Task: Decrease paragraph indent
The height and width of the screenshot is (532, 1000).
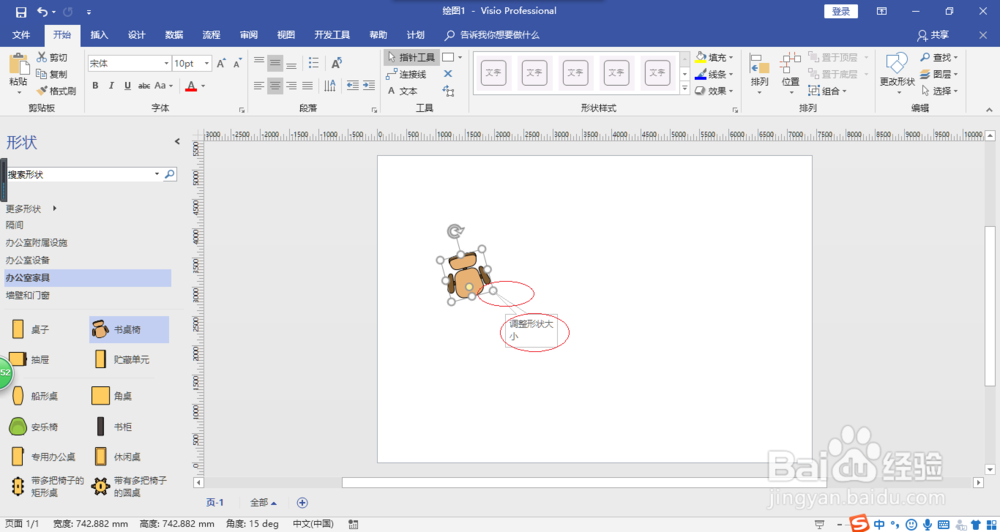Action: coord(352,85)
